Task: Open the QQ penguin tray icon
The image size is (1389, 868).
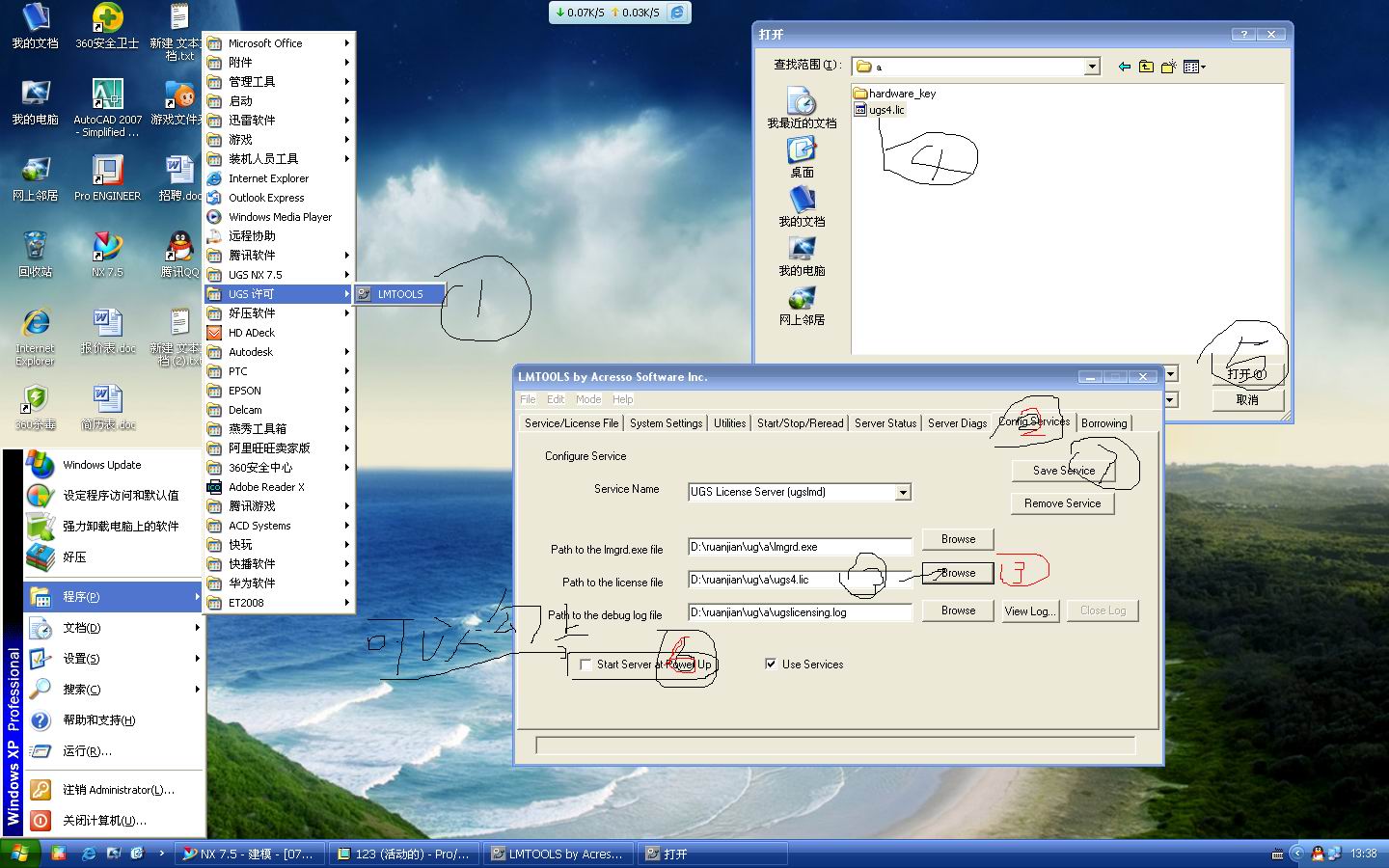Action: point(1317,854)
